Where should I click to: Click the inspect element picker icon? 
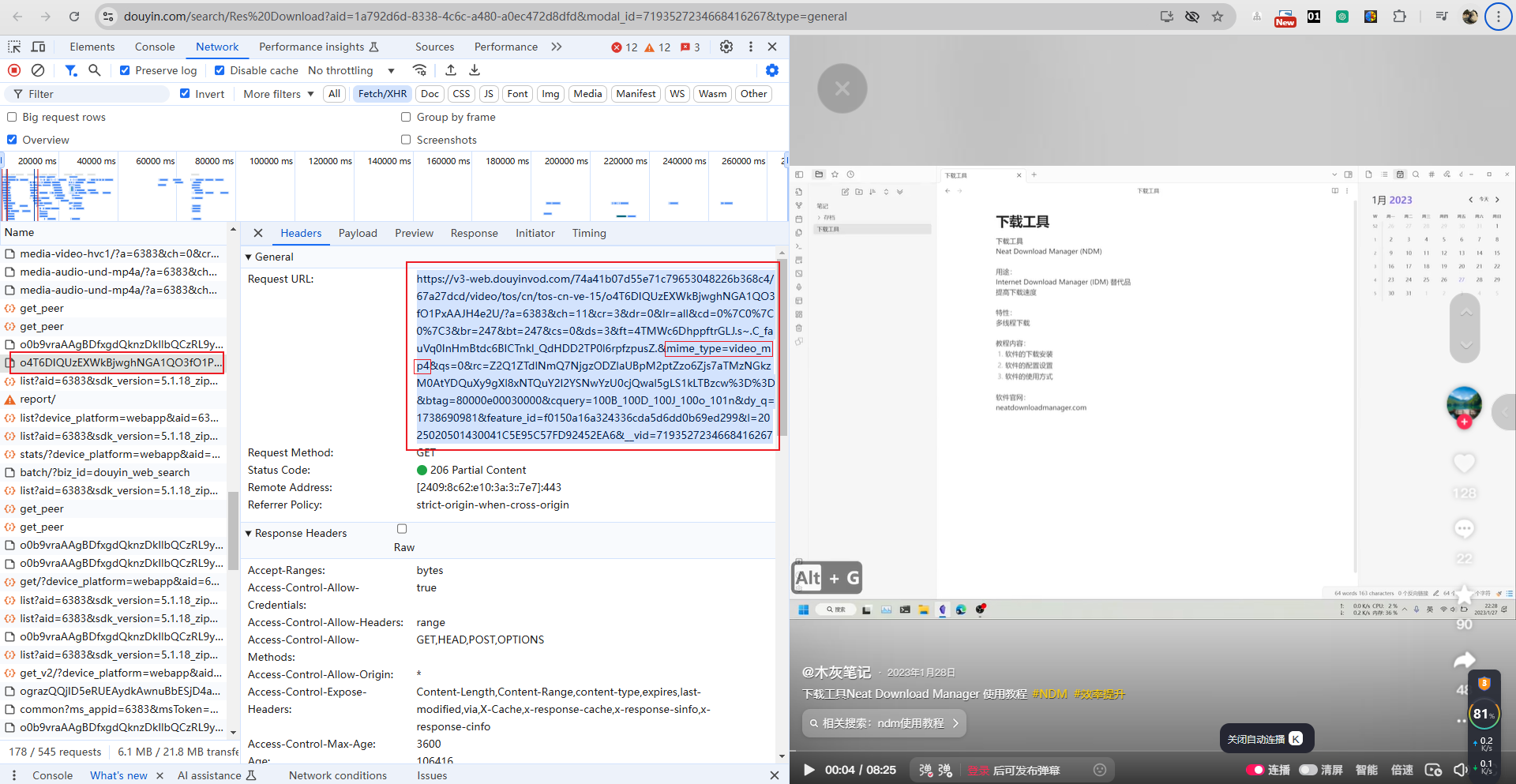point(14,47)
